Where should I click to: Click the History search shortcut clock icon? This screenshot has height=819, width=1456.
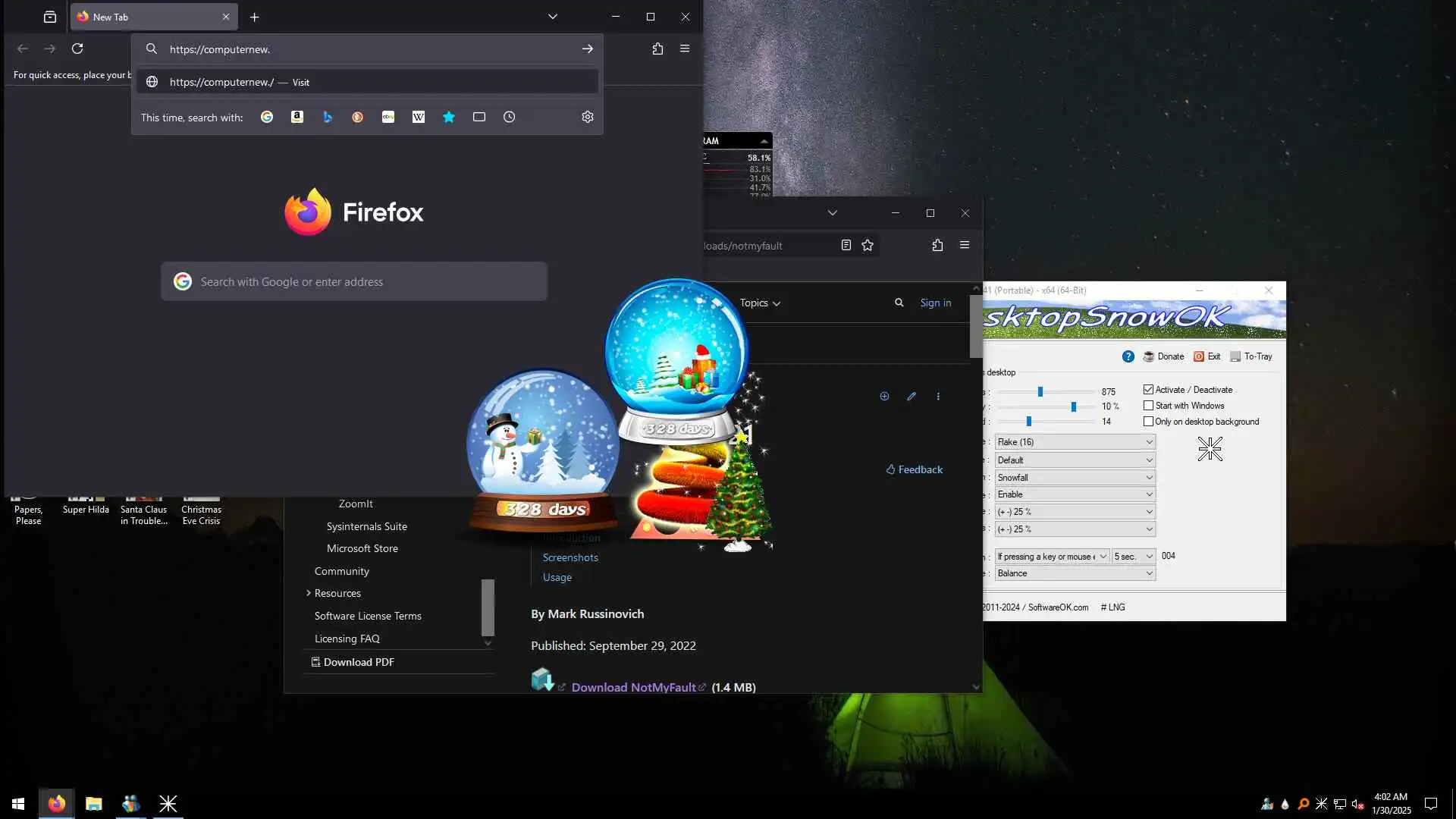[x=510, y=117]
